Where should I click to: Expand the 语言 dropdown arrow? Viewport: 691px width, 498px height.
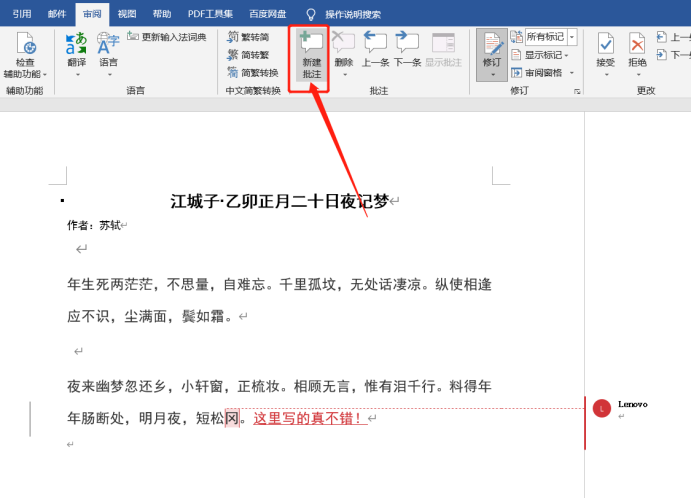coord(110,74)
